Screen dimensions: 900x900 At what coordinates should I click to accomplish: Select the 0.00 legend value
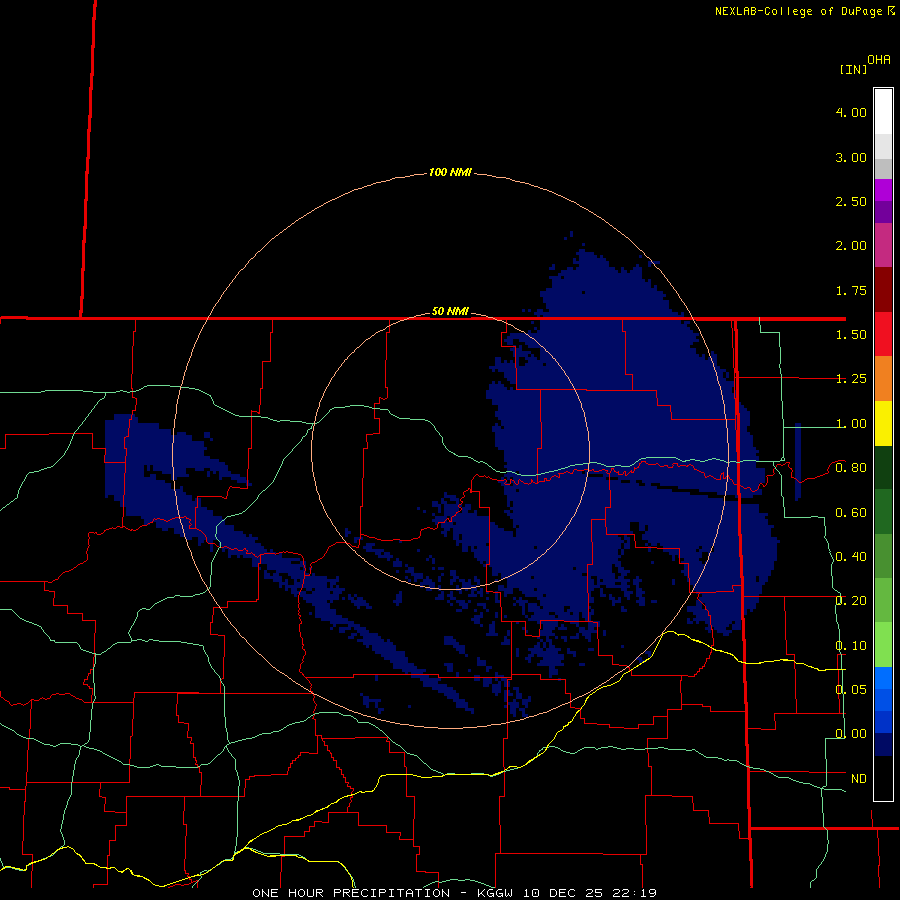coord(851,734)
